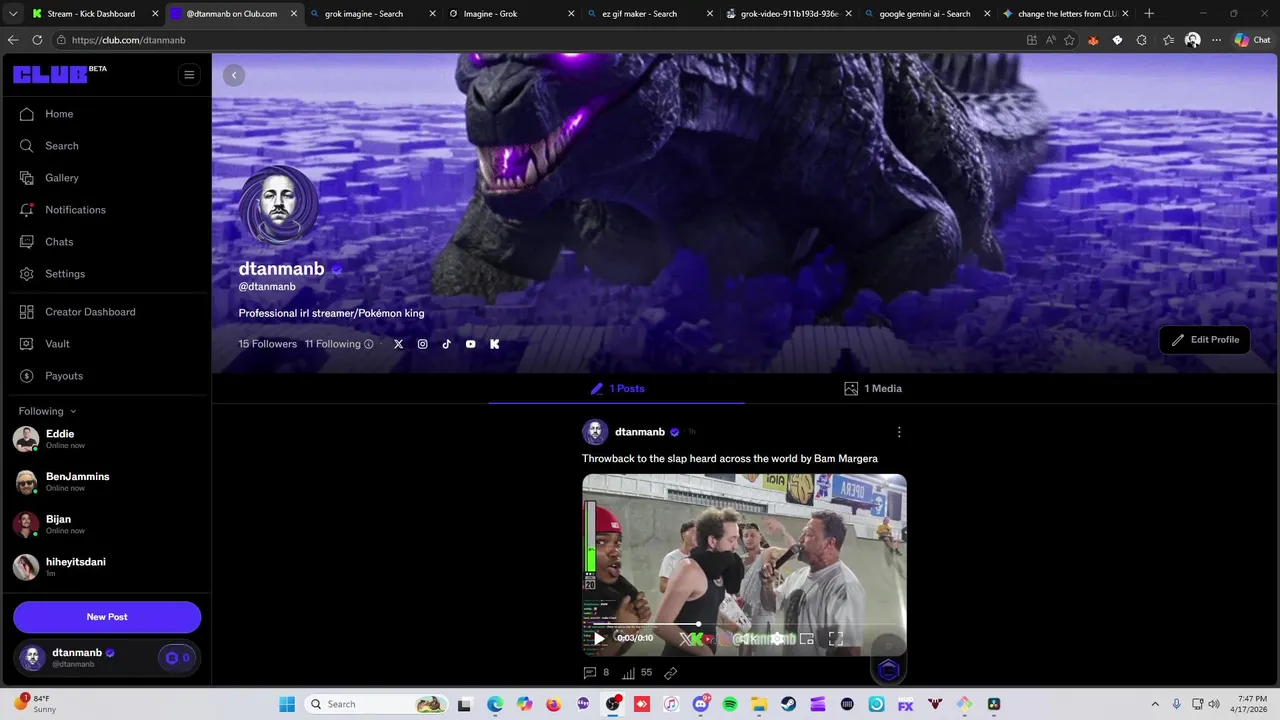Open browser three-dot settings menu

click(1216, 40)
